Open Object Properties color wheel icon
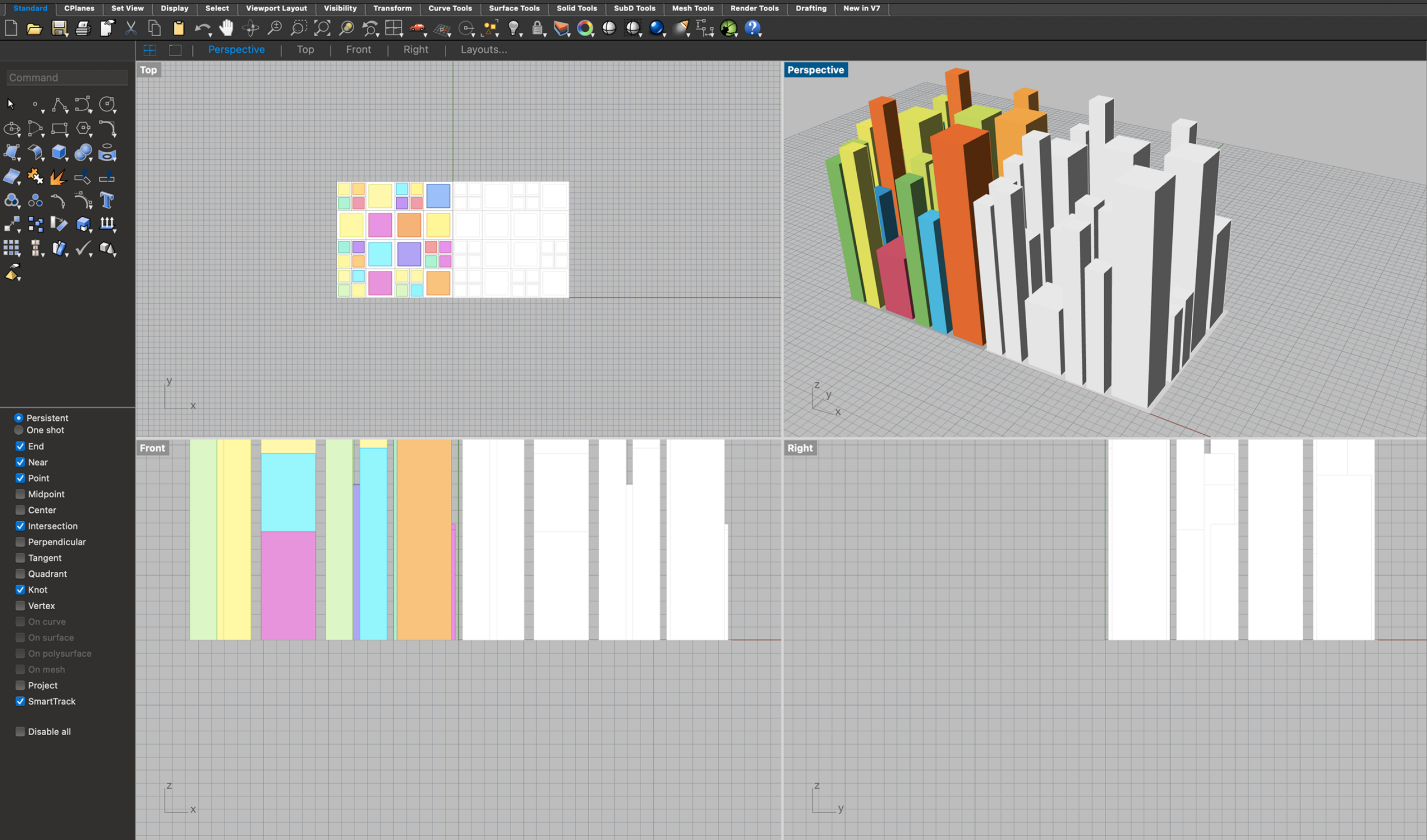This screenshot has height=840, width=1427. pyautogui.click(x=585, y=28)
